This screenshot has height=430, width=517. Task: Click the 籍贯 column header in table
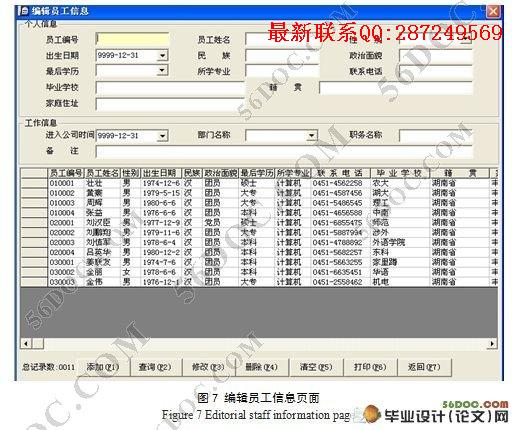pos(460,173)
